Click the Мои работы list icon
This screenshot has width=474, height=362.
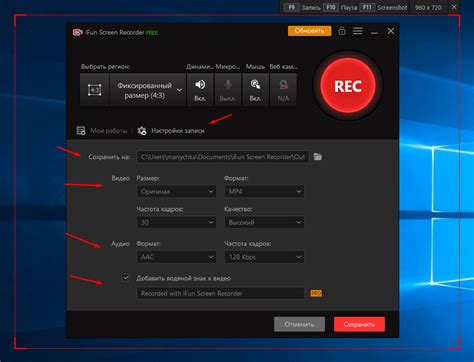81,131
